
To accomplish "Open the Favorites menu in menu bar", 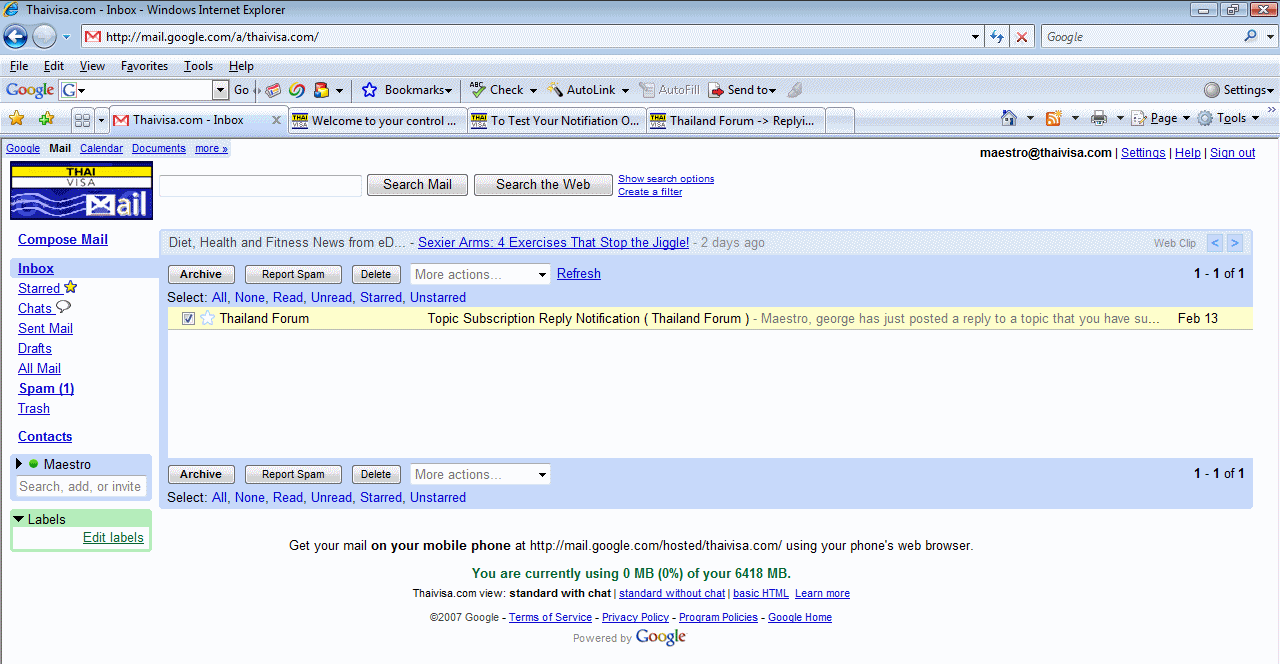I will tap(144, 66).
